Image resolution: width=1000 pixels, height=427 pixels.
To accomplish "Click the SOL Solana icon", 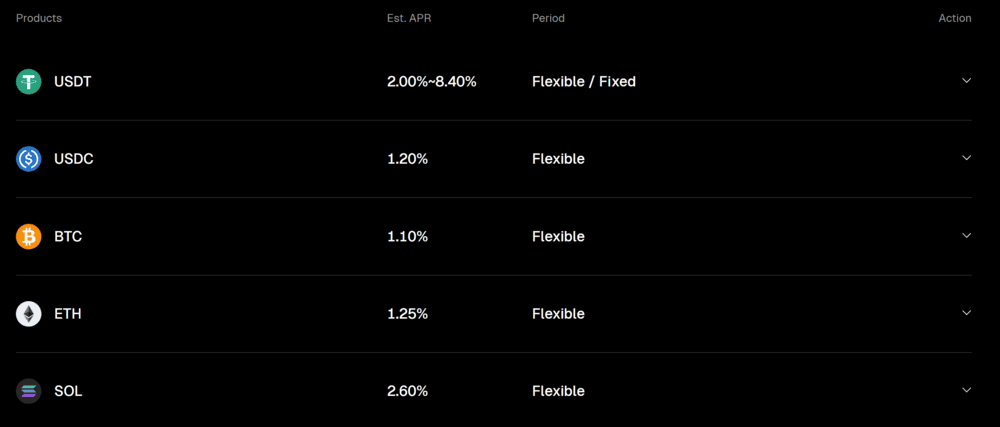I will tap(29, 391).
